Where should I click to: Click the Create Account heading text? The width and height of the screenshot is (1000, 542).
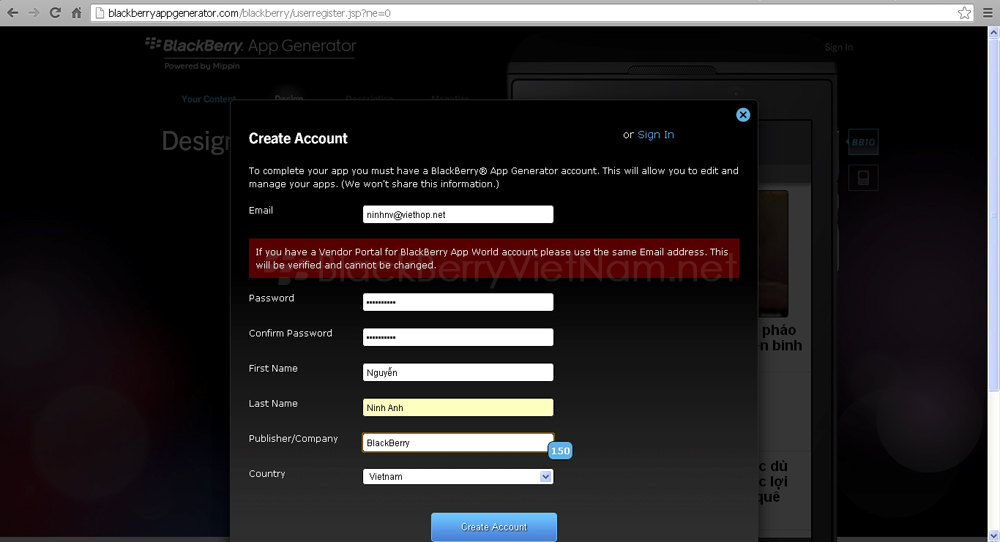298,138
